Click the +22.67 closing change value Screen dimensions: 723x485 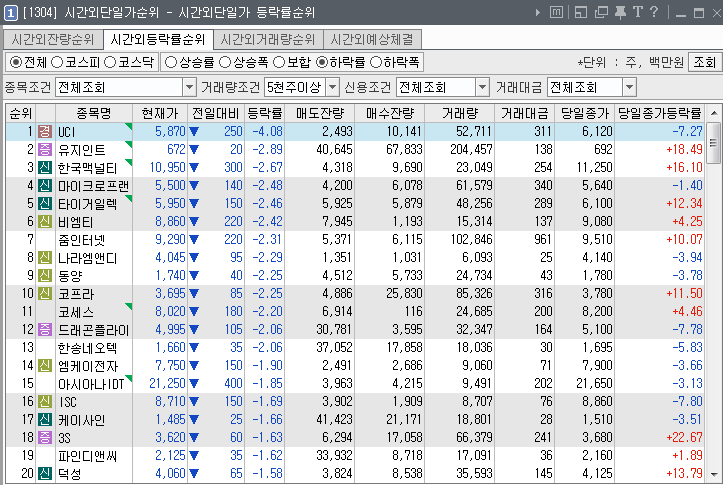[684, 438]
